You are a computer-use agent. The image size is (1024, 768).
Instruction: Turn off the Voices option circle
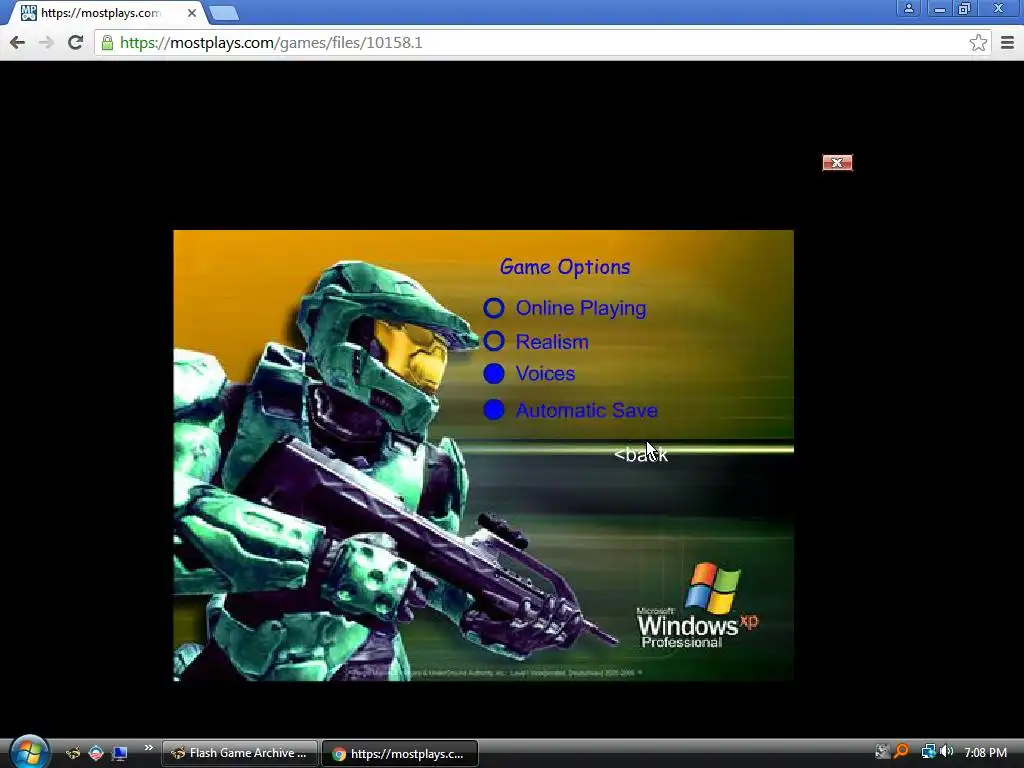(x=494, y=374)
